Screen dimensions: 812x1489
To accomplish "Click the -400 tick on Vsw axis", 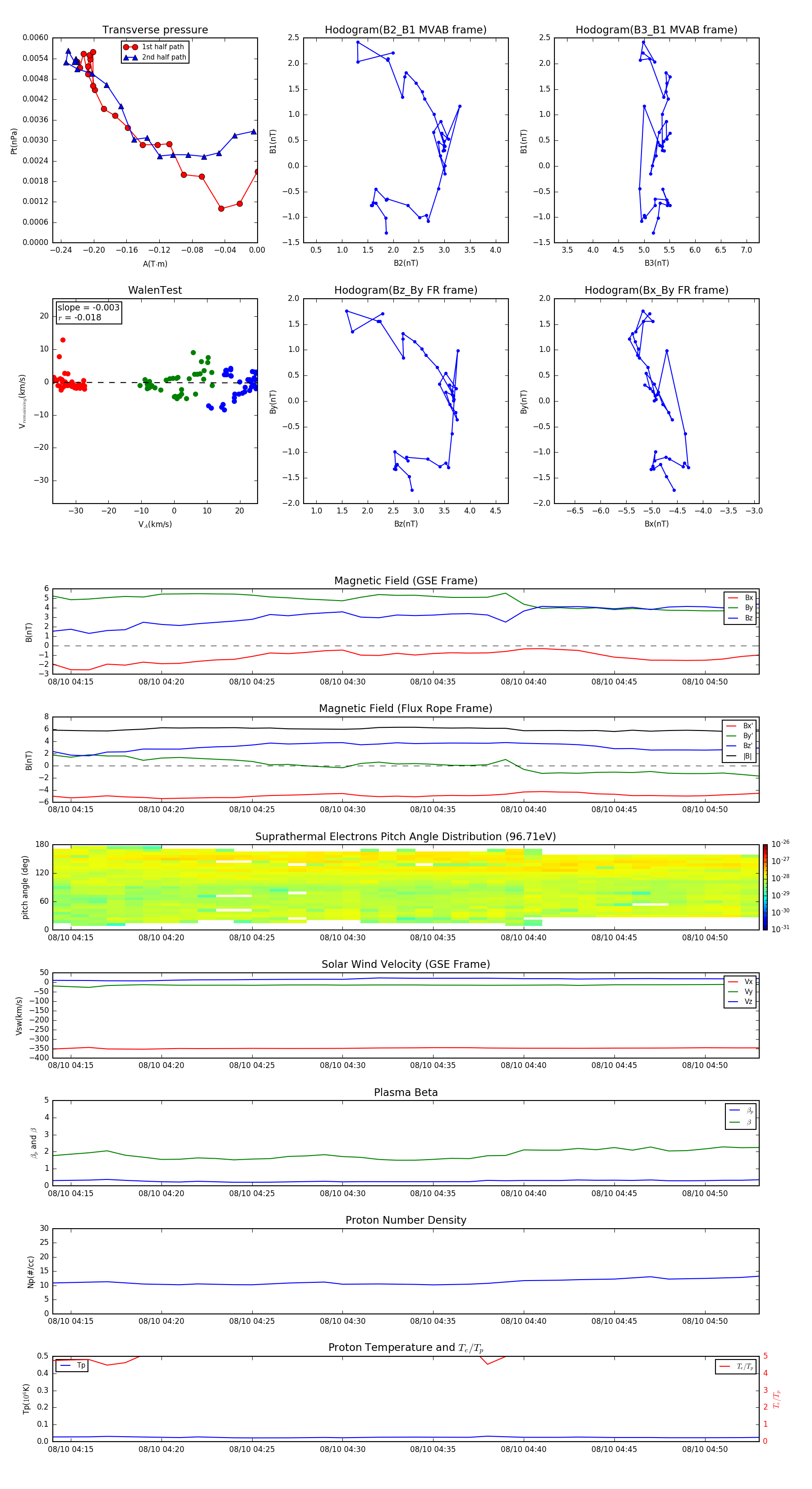I will (39, 1058).
